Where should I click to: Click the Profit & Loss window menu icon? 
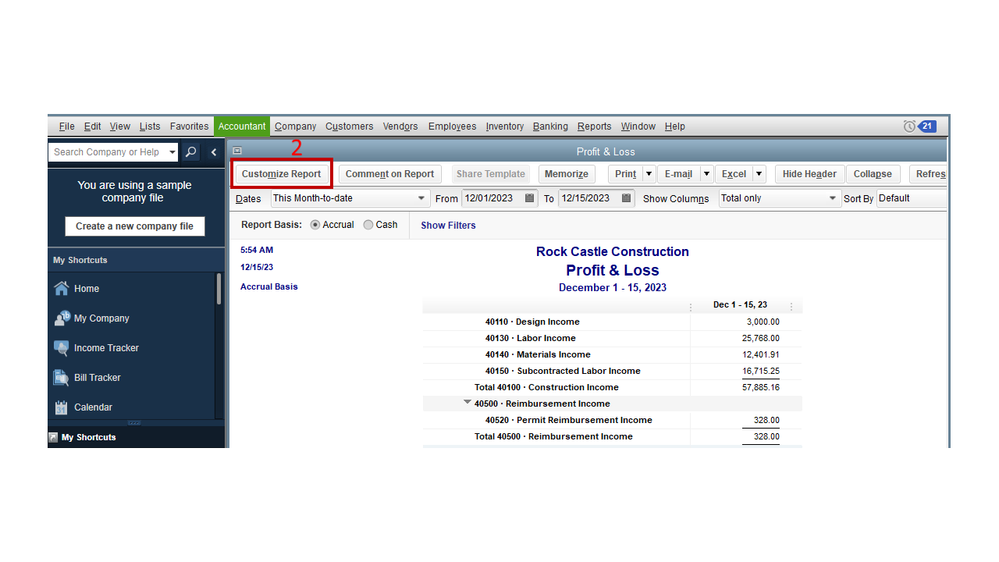coord(237,151)
